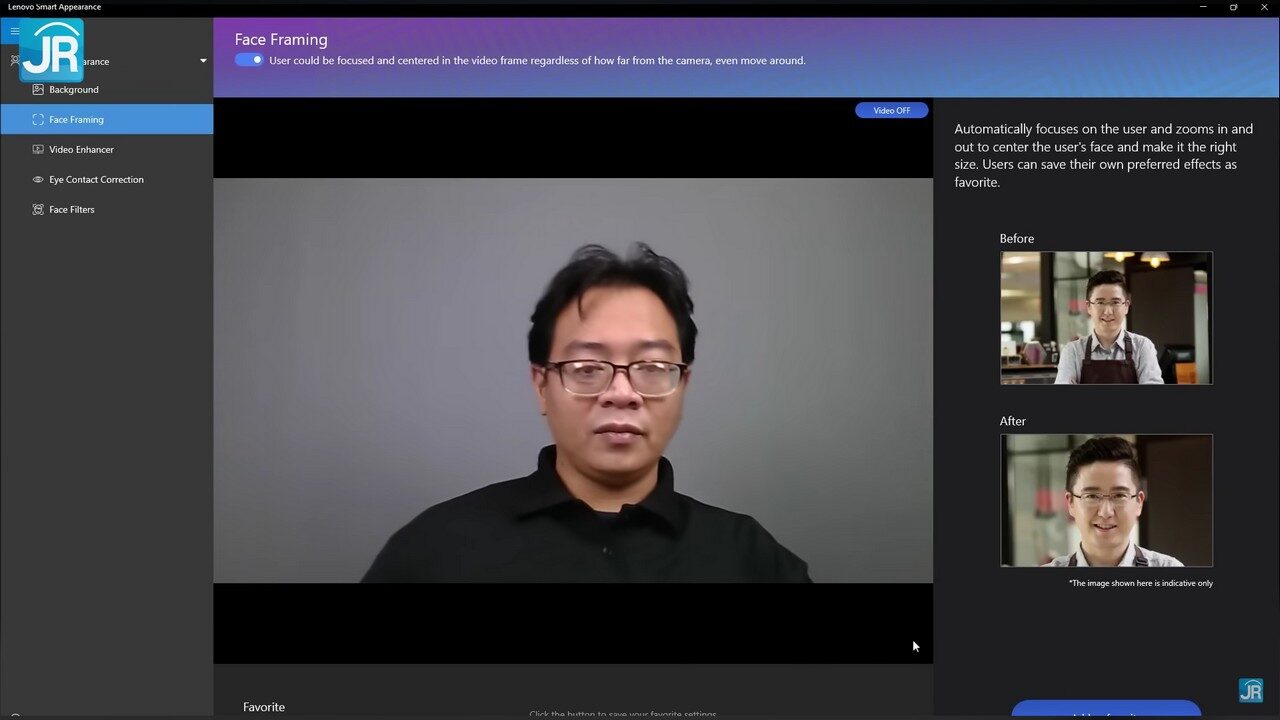Viewport: 1280px width, 720px height.
Task: Collapse the Smart Appearance section chevron
Action: [x=203, y=60]
